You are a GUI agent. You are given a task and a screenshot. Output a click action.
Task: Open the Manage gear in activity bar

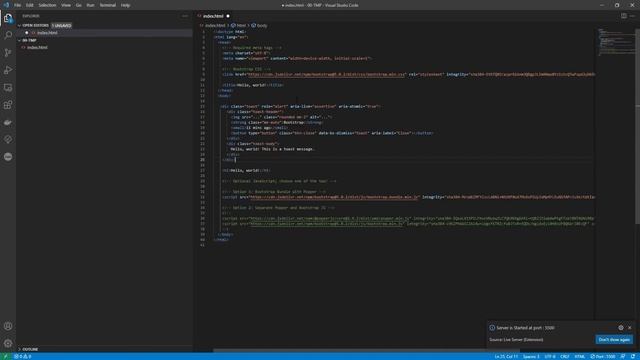coord(8,343)
